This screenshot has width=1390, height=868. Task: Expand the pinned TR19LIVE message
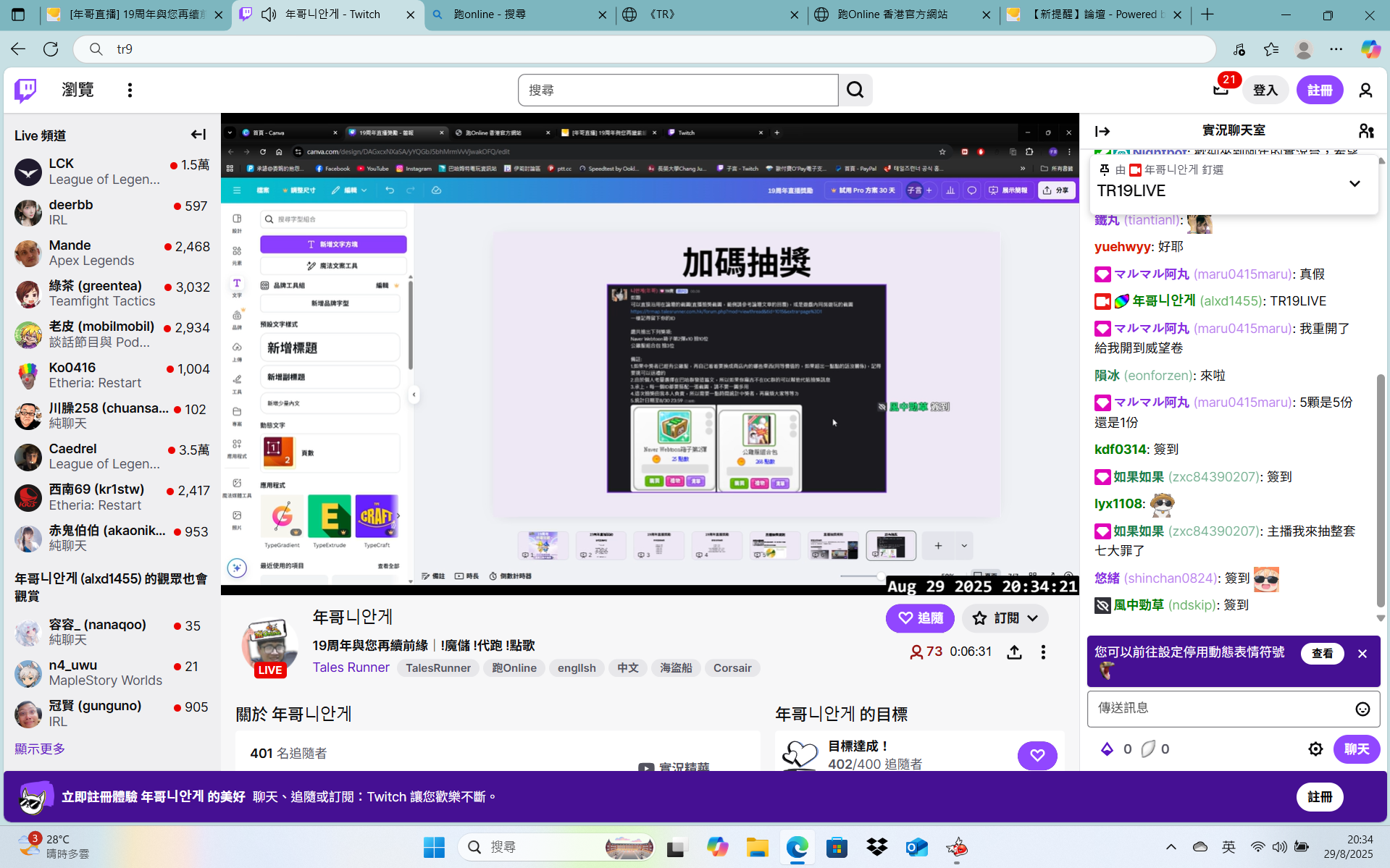click(x=1354, y=184)
